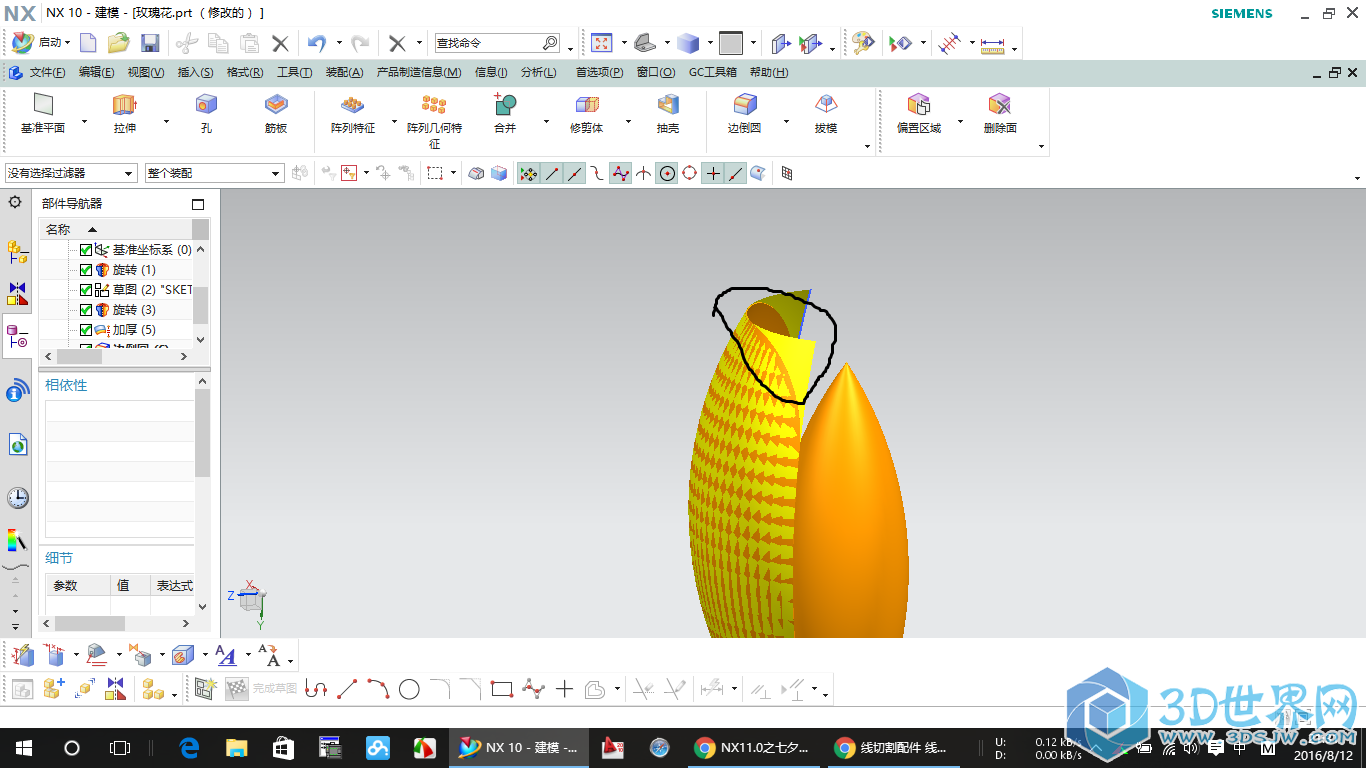1366x768 pixels.
Task: Open the 启动 application dropdown
Action: [x=41, y=43]
